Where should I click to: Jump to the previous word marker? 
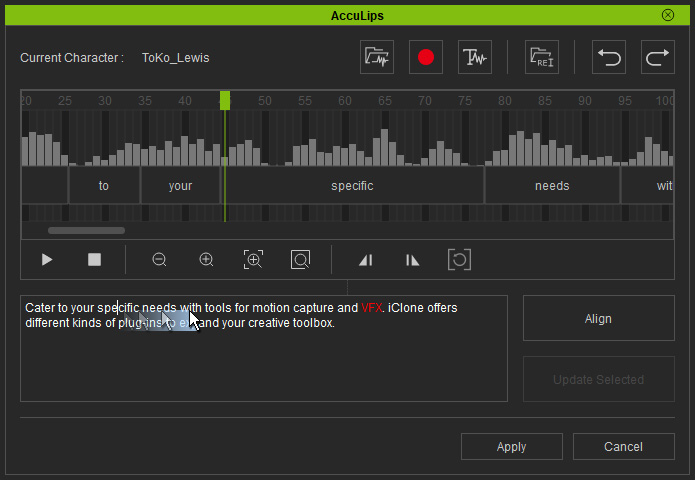pyautogui.click(x=365, y=260)
